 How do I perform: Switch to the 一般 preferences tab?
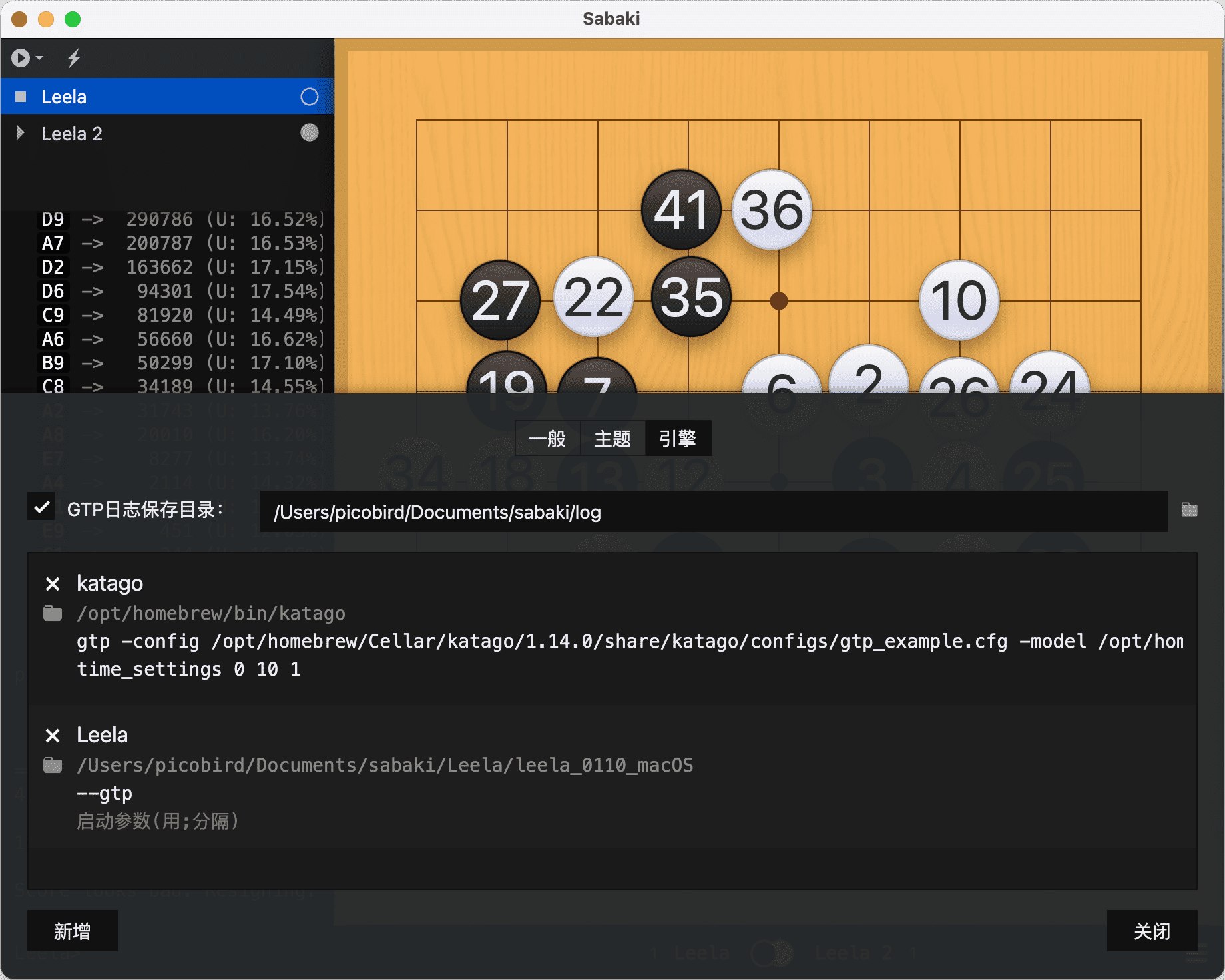click(547, 439)
